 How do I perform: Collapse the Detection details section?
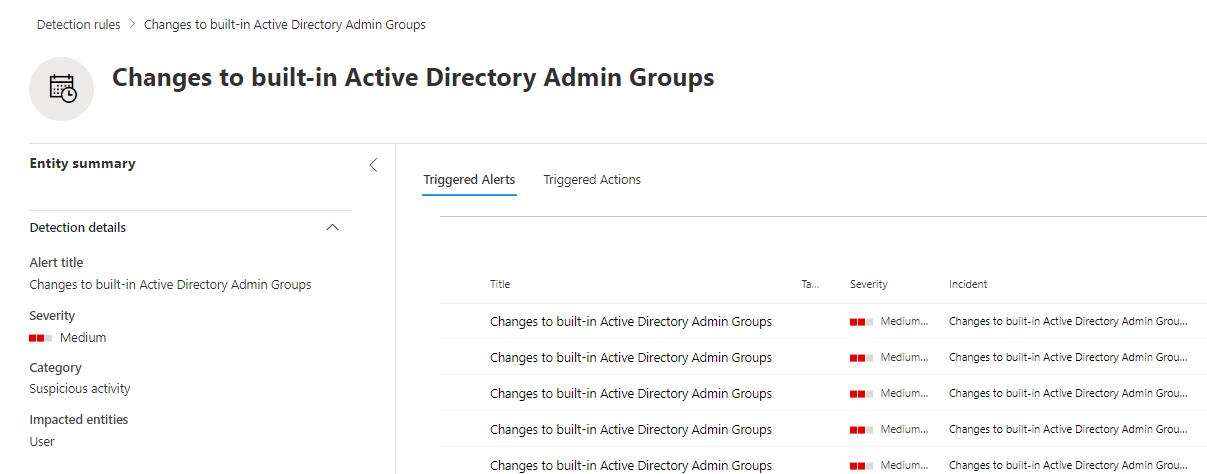[x=333, y=228]
